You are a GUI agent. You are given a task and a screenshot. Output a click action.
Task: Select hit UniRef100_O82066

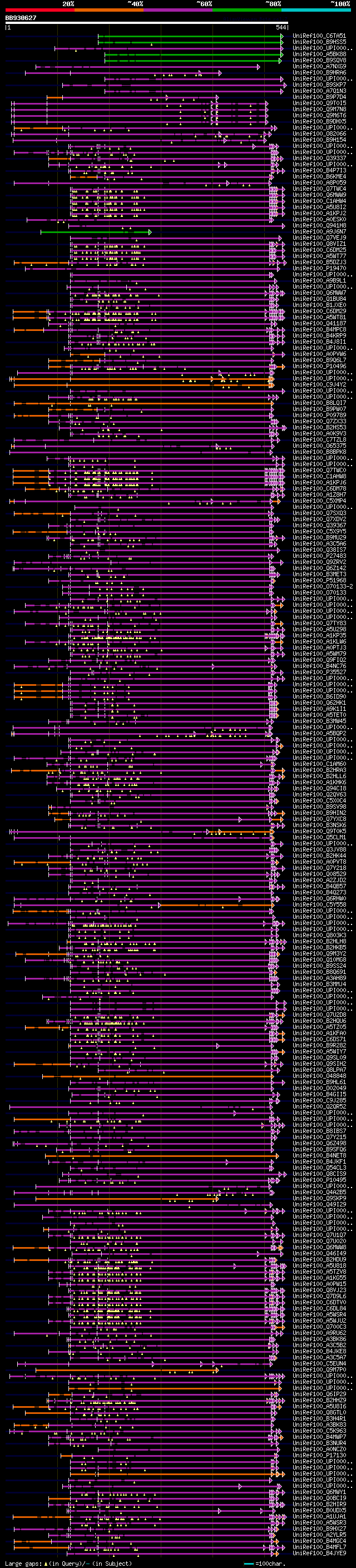click(319, 134)
